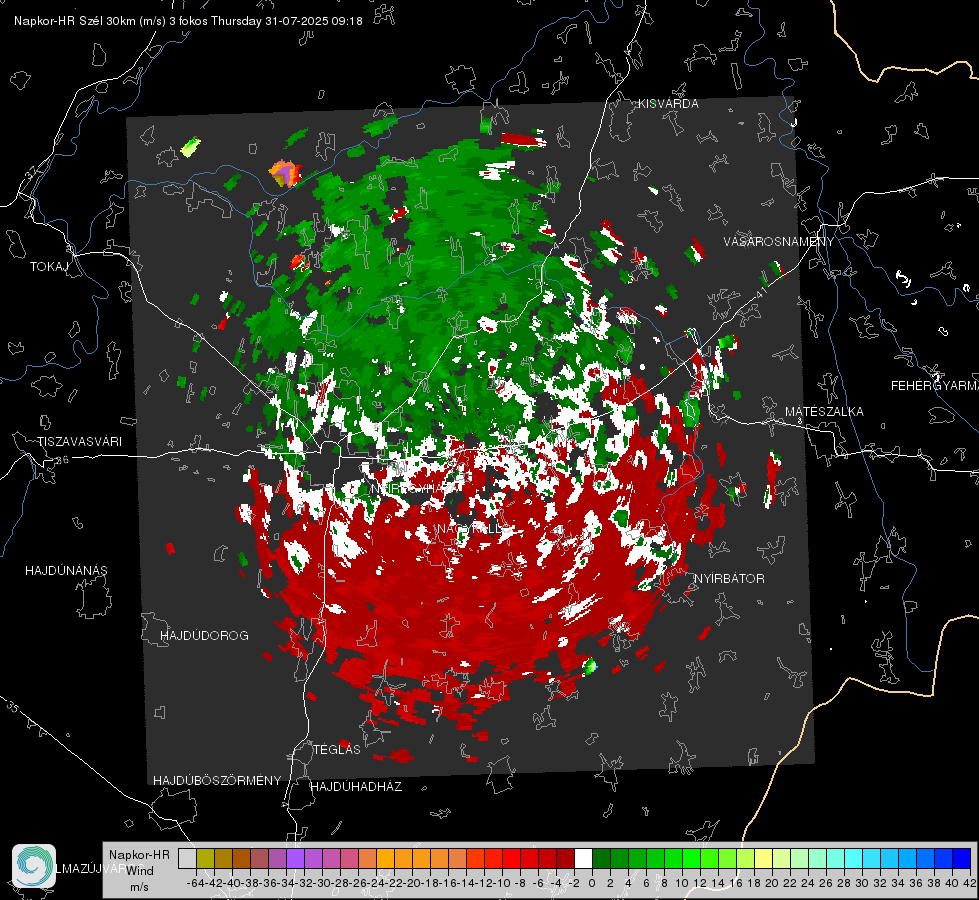
Task: Select the KISVÁRDA city label
Action: click(668, 104)
